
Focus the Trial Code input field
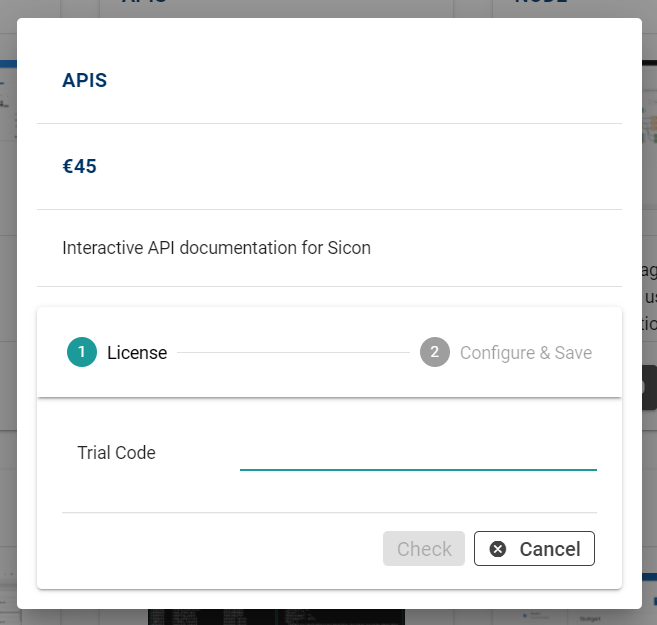(x=418, y=453)
